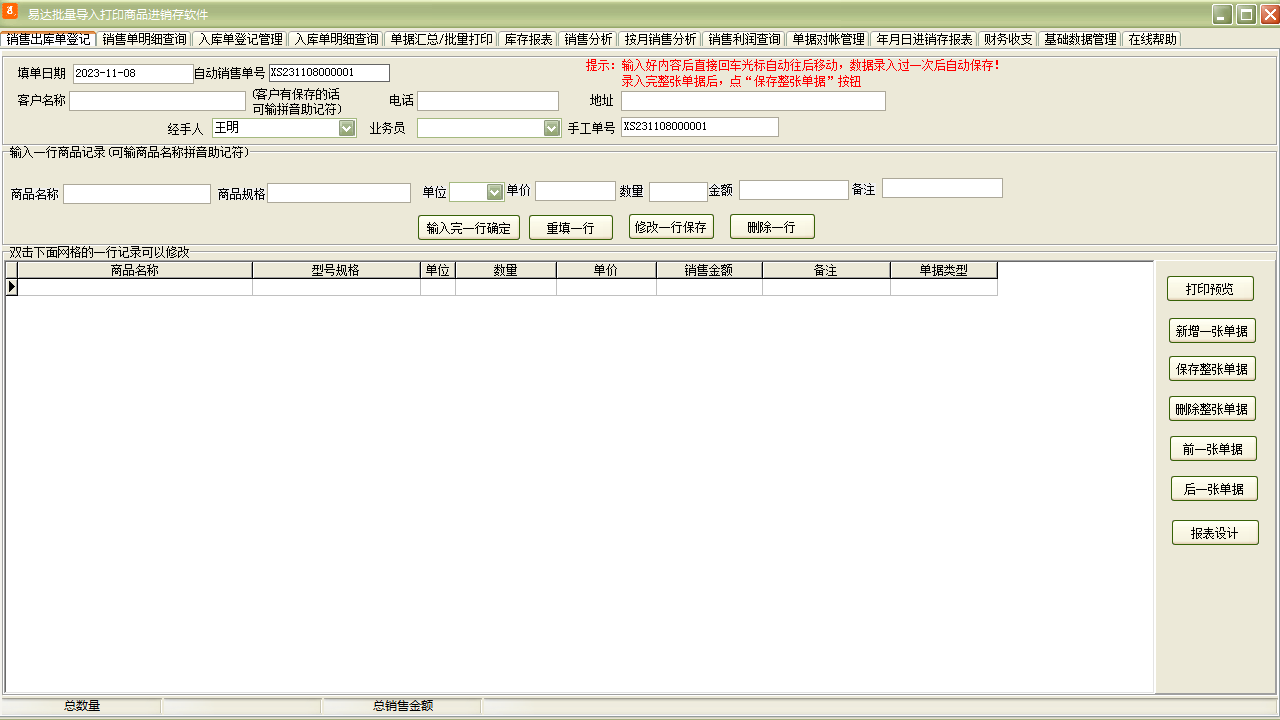Image resolution: width=1280 pixels, height=720 pixels.
Task: Click the 重填一行 button
Action: [570, 228]
